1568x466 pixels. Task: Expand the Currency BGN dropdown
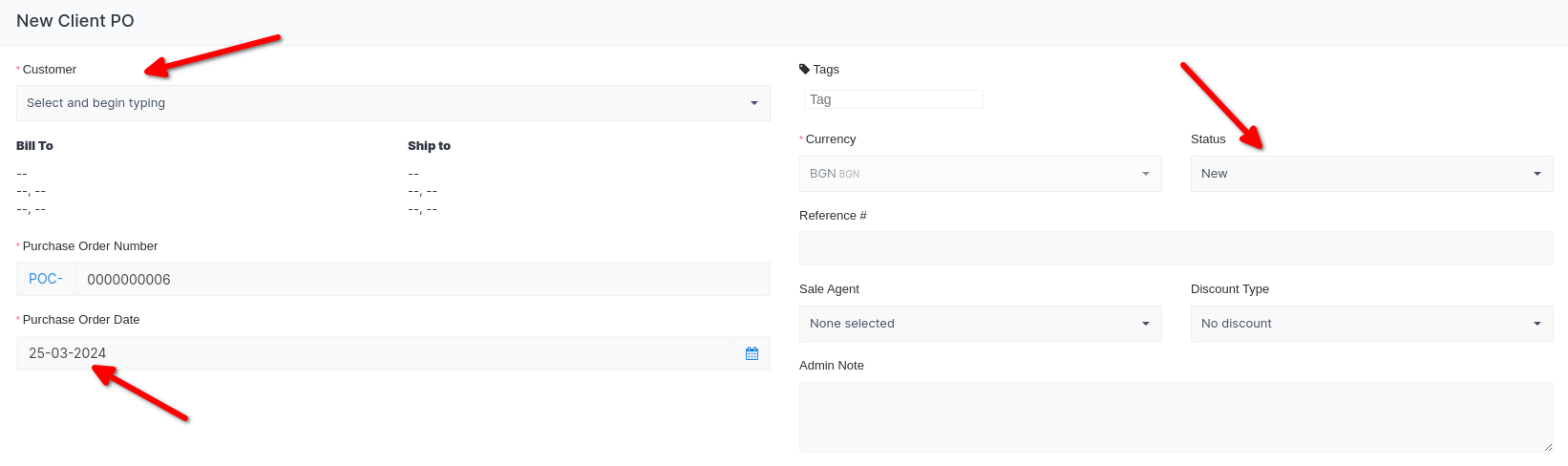(x=980, y=174)
